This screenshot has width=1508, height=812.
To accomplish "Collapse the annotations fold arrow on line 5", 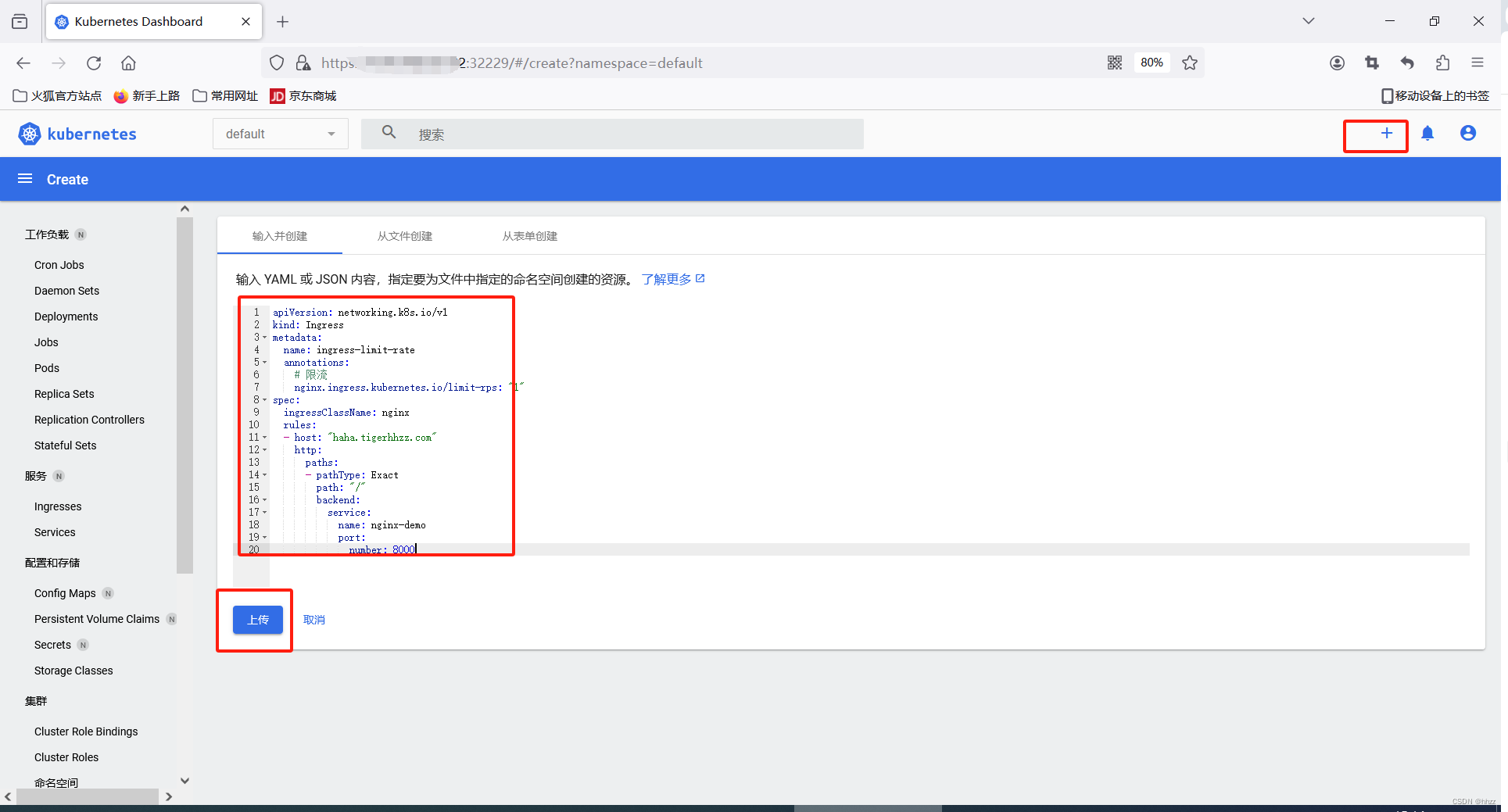I will click(x=265, y=363).
